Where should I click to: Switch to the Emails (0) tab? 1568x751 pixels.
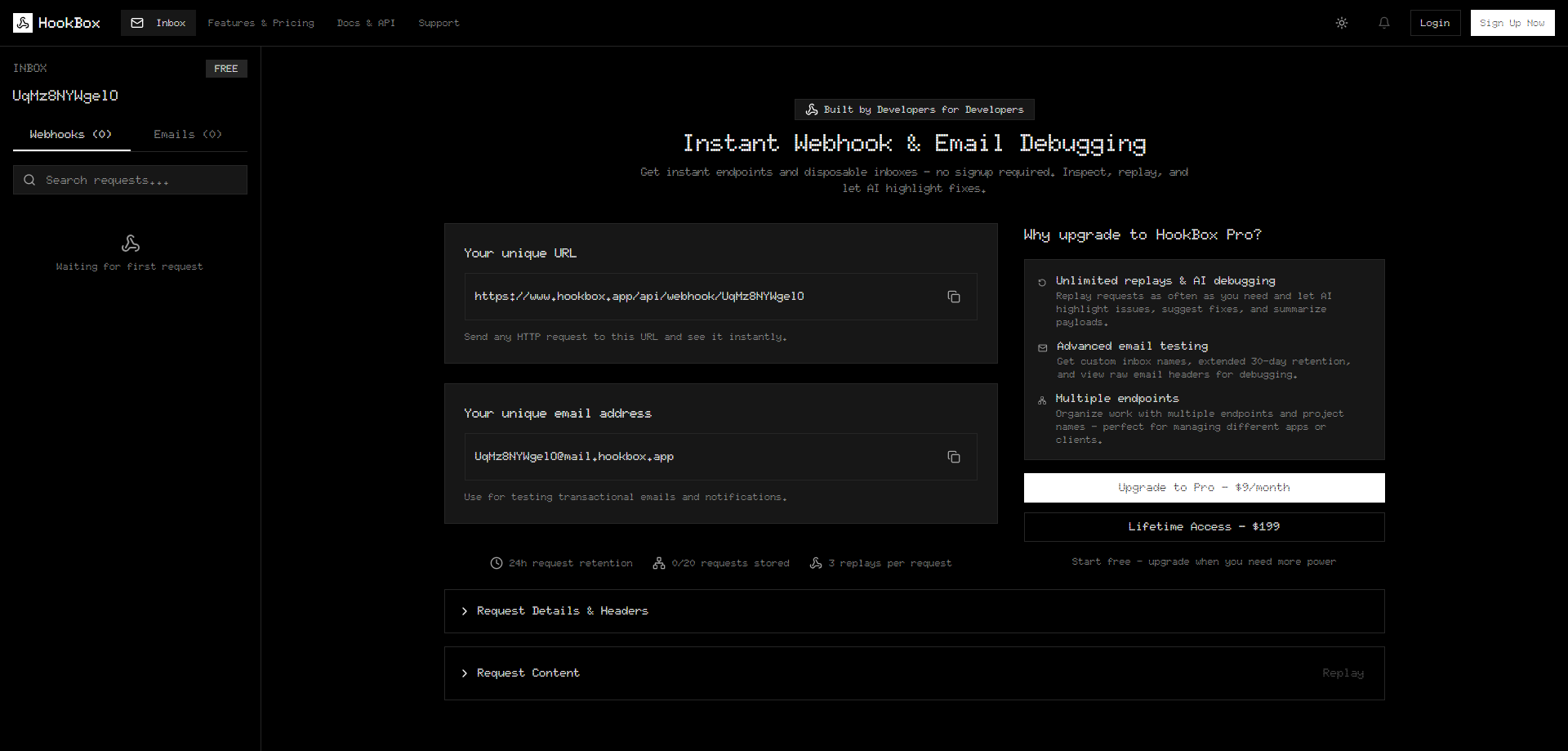point(187,134)
